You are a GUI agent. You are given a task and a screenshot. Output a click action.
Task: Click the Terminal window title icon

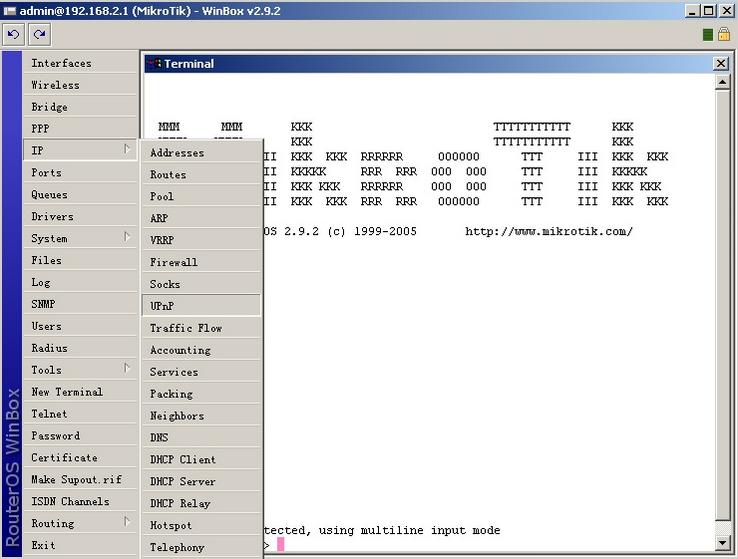pyautogui.click(x=154, y=63)
